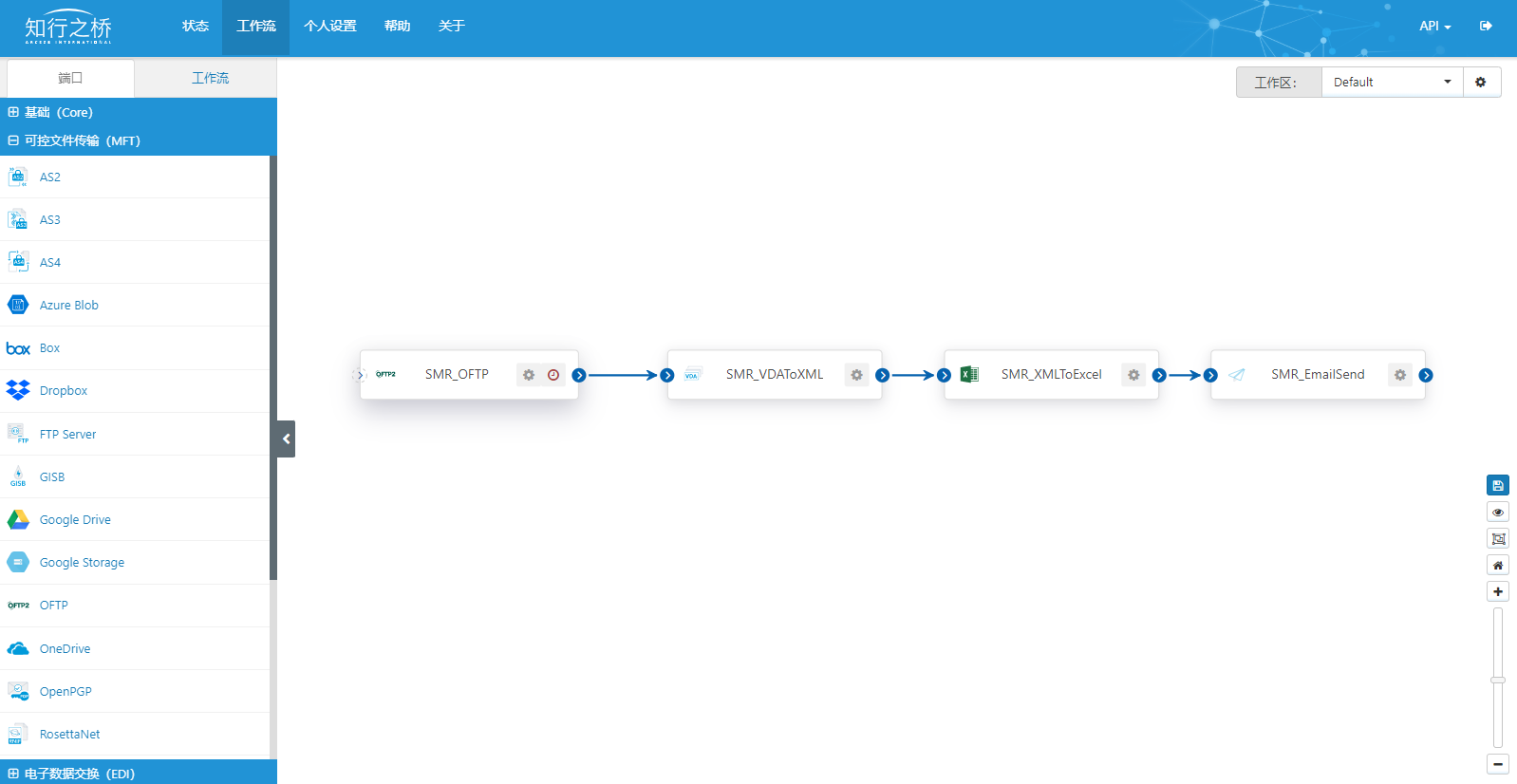Zoom in with the plus button

[1498, 591]
